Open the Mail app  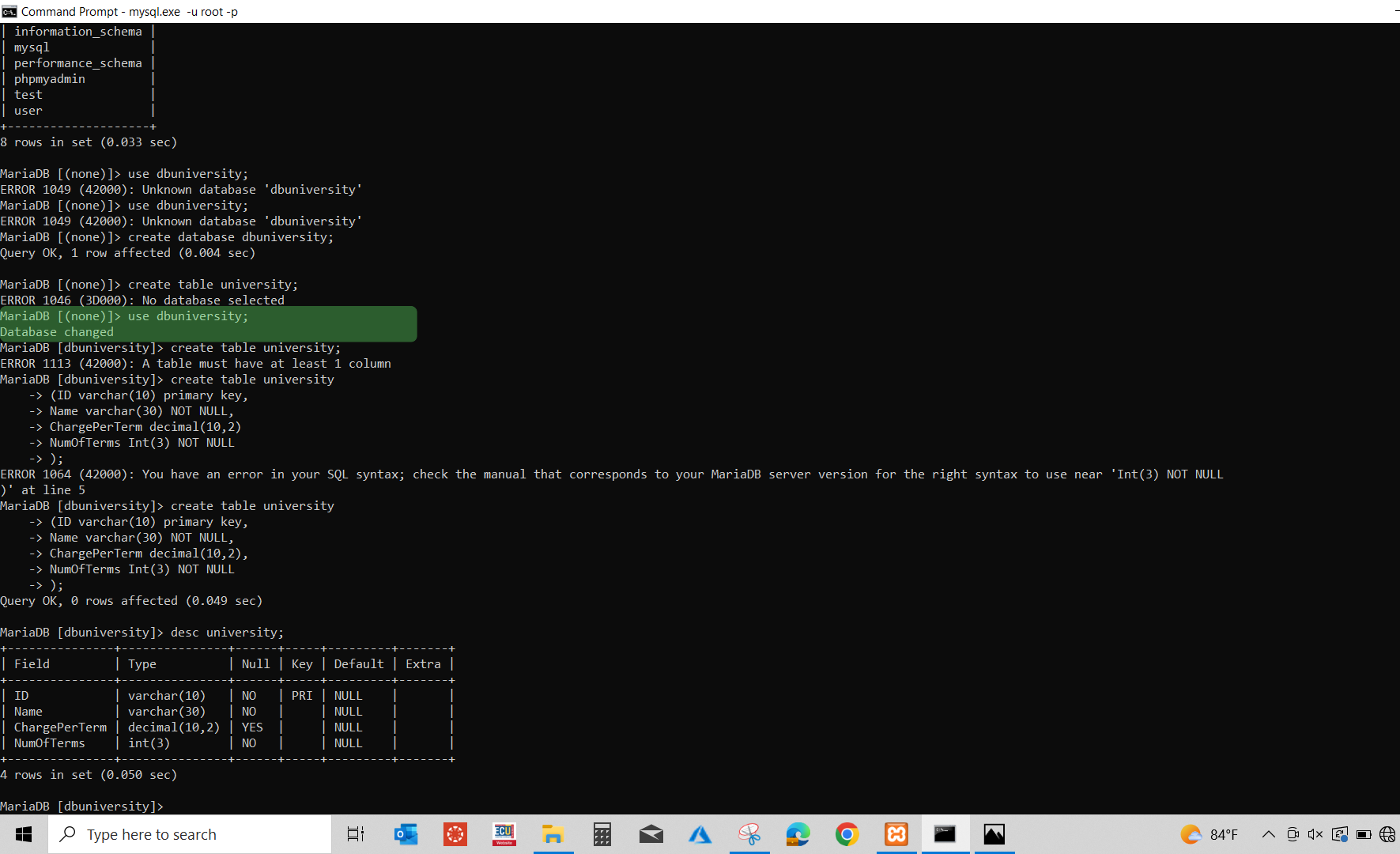[x=651, y=834]
